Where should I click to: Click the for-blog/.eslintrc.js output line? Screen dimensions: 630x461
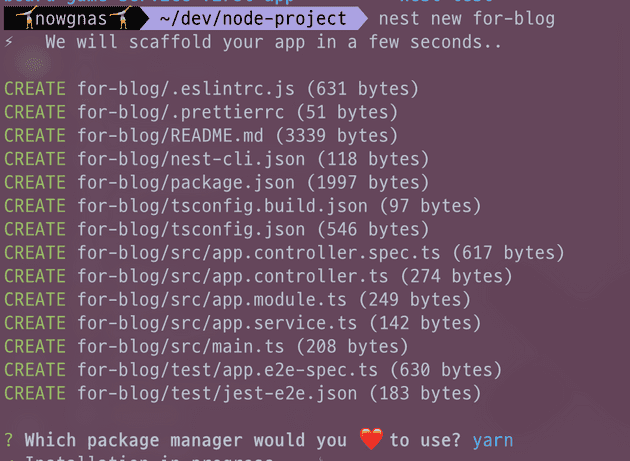click(x=247, y=89)
